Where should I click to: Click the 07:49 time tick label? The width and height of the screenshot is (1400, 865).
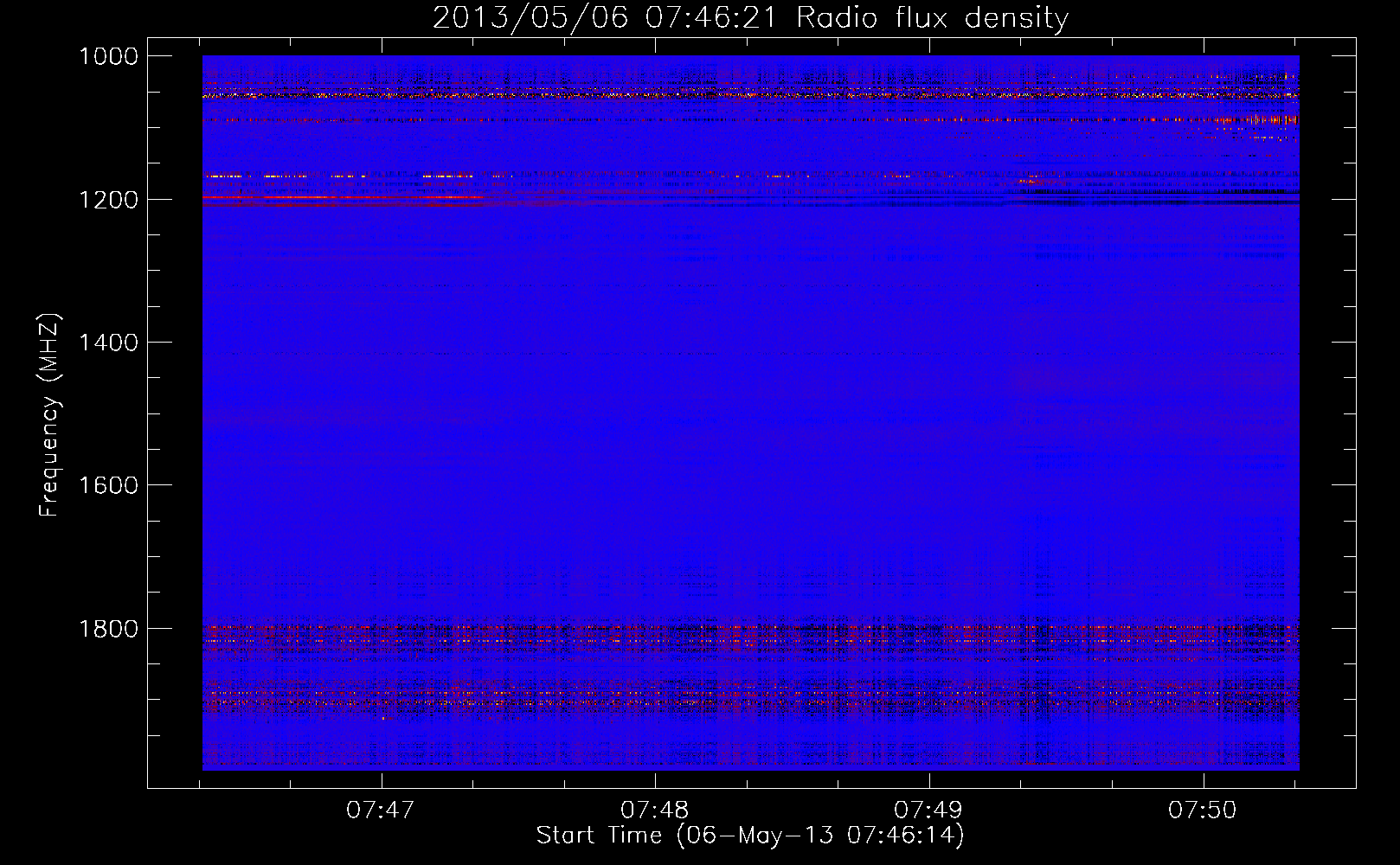(928, 811)
